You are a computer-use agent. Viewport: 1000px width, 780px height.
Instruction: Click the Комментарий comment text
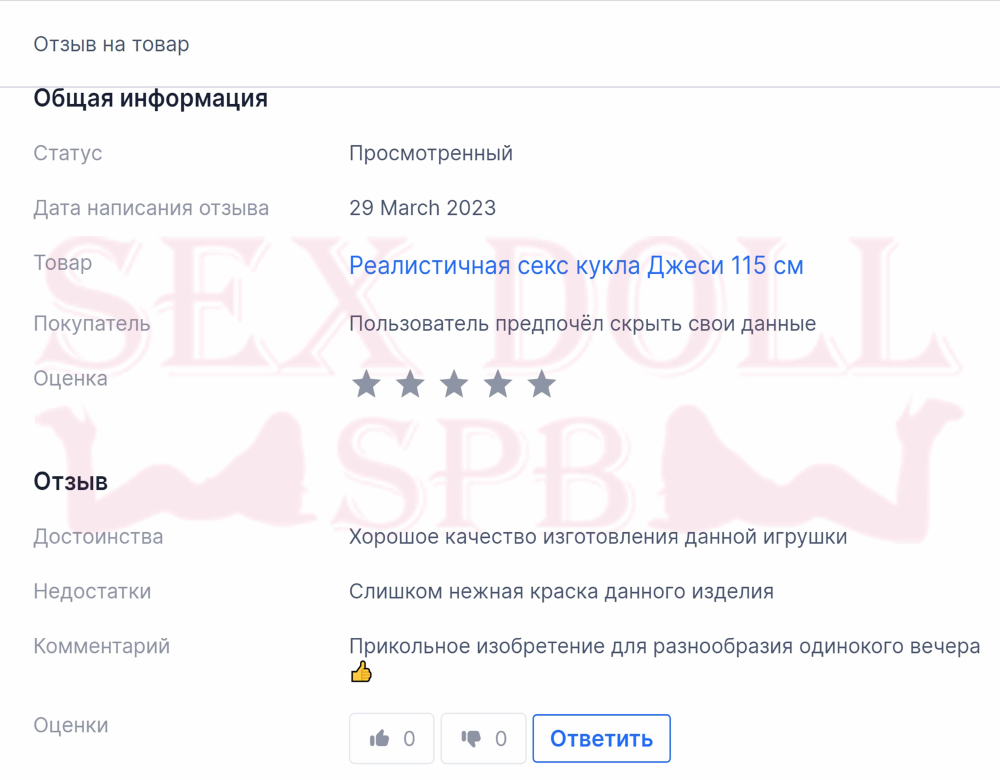[665, 646]
